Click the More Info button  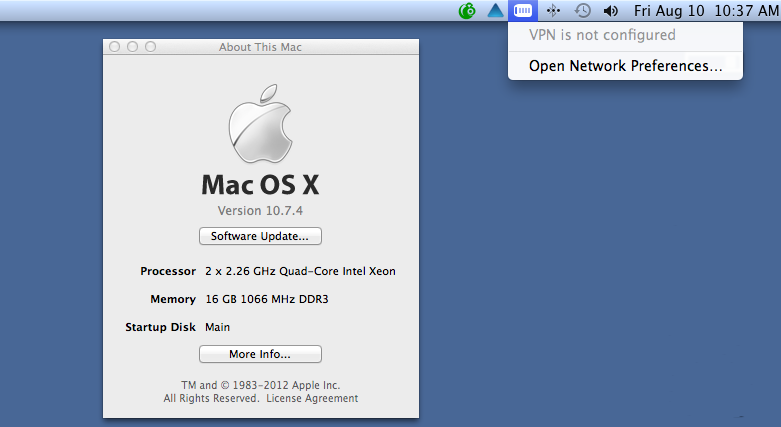coord(260,354)
